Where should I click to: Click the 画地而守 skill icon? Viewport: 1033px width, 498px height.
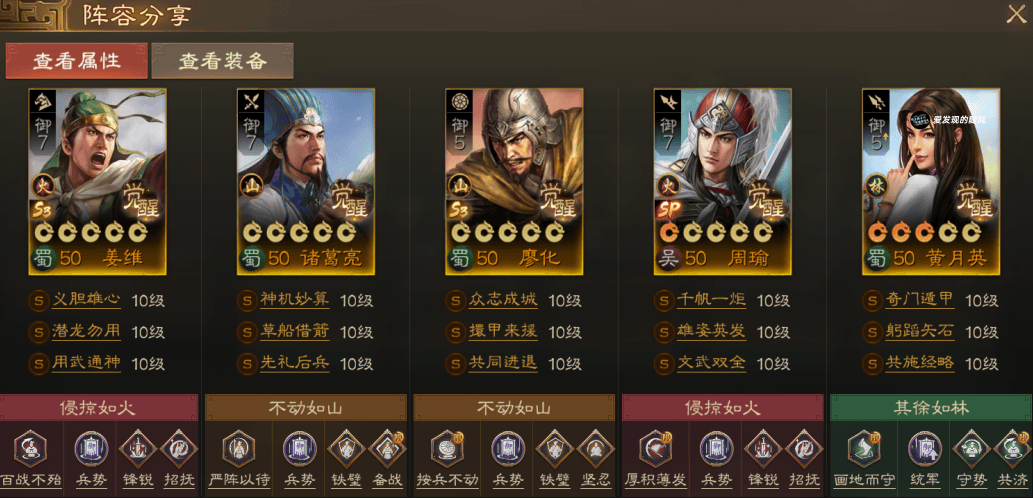click(864, 449)
